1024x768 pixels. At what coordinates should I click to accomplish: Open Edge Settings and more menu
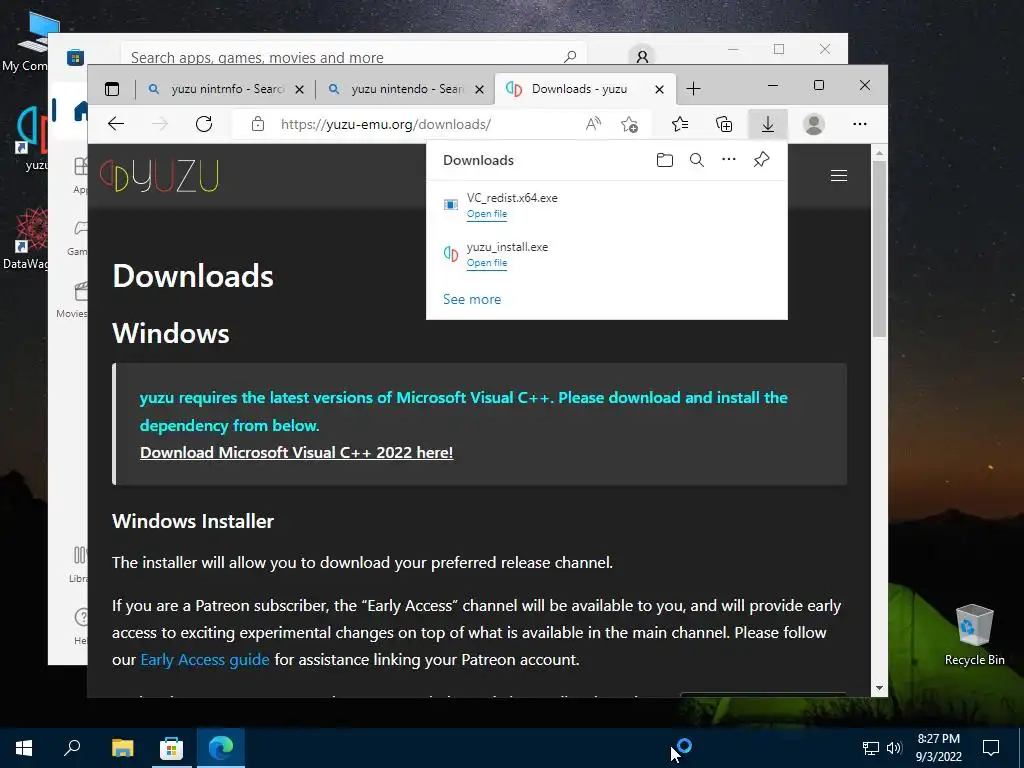pos(859,124)
